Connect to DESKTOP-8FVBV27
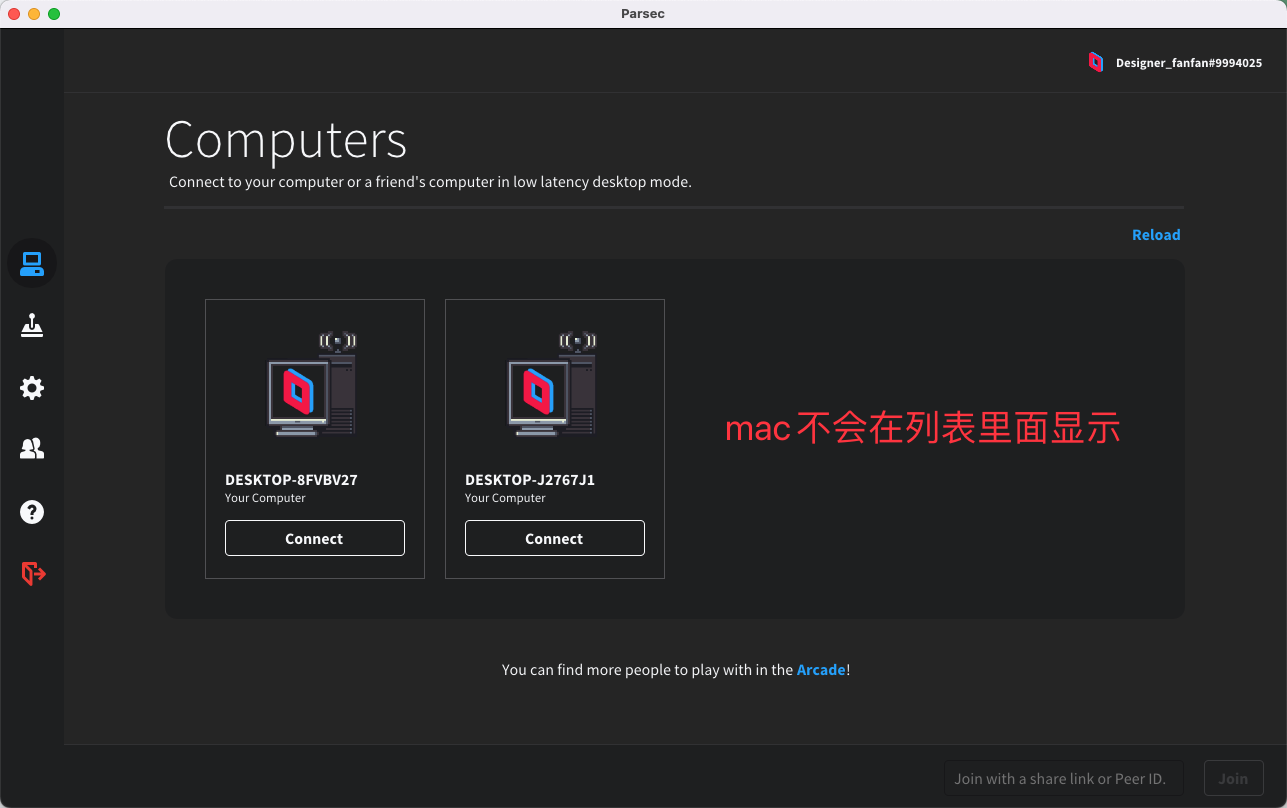 (315, 538)
